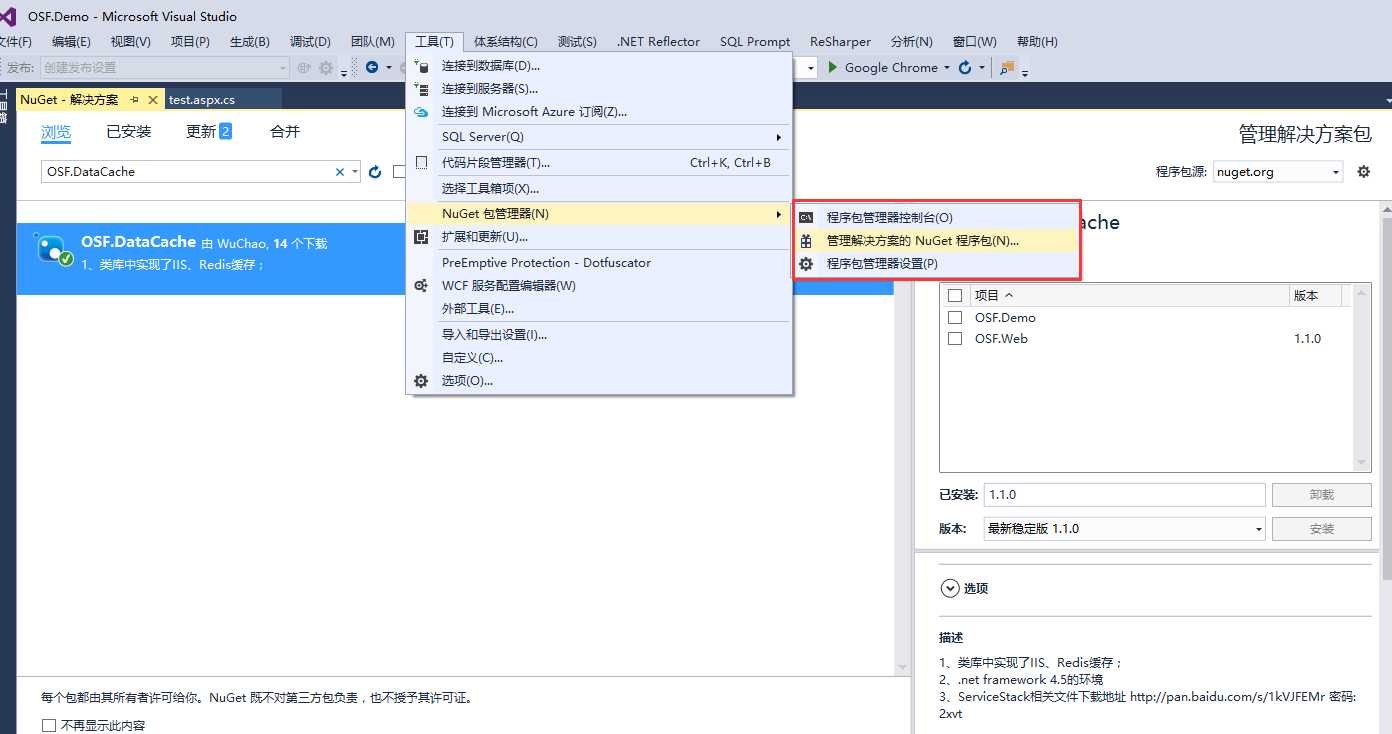Expand the 选项 options section
The width and height of the screenshot is (1392, 734).
coord(950,588)
